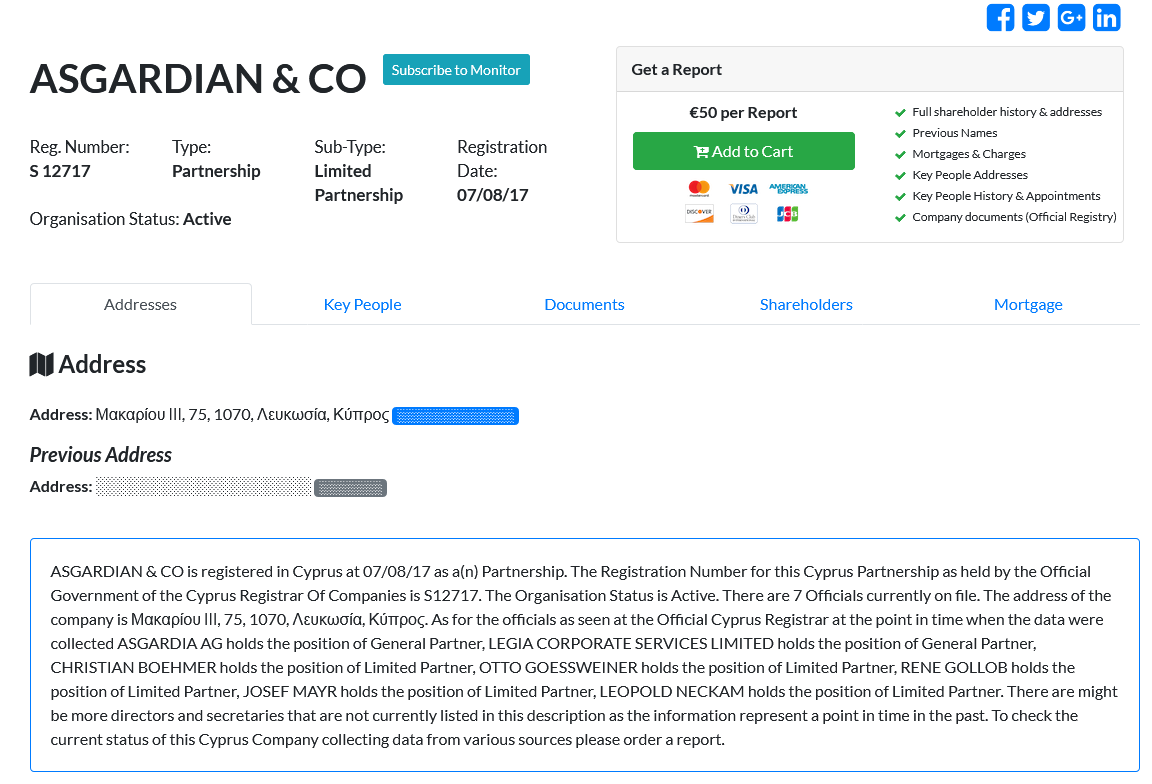Click the Discover card logo
This screenshot has width=1152, height=784.
coord(699,213)
